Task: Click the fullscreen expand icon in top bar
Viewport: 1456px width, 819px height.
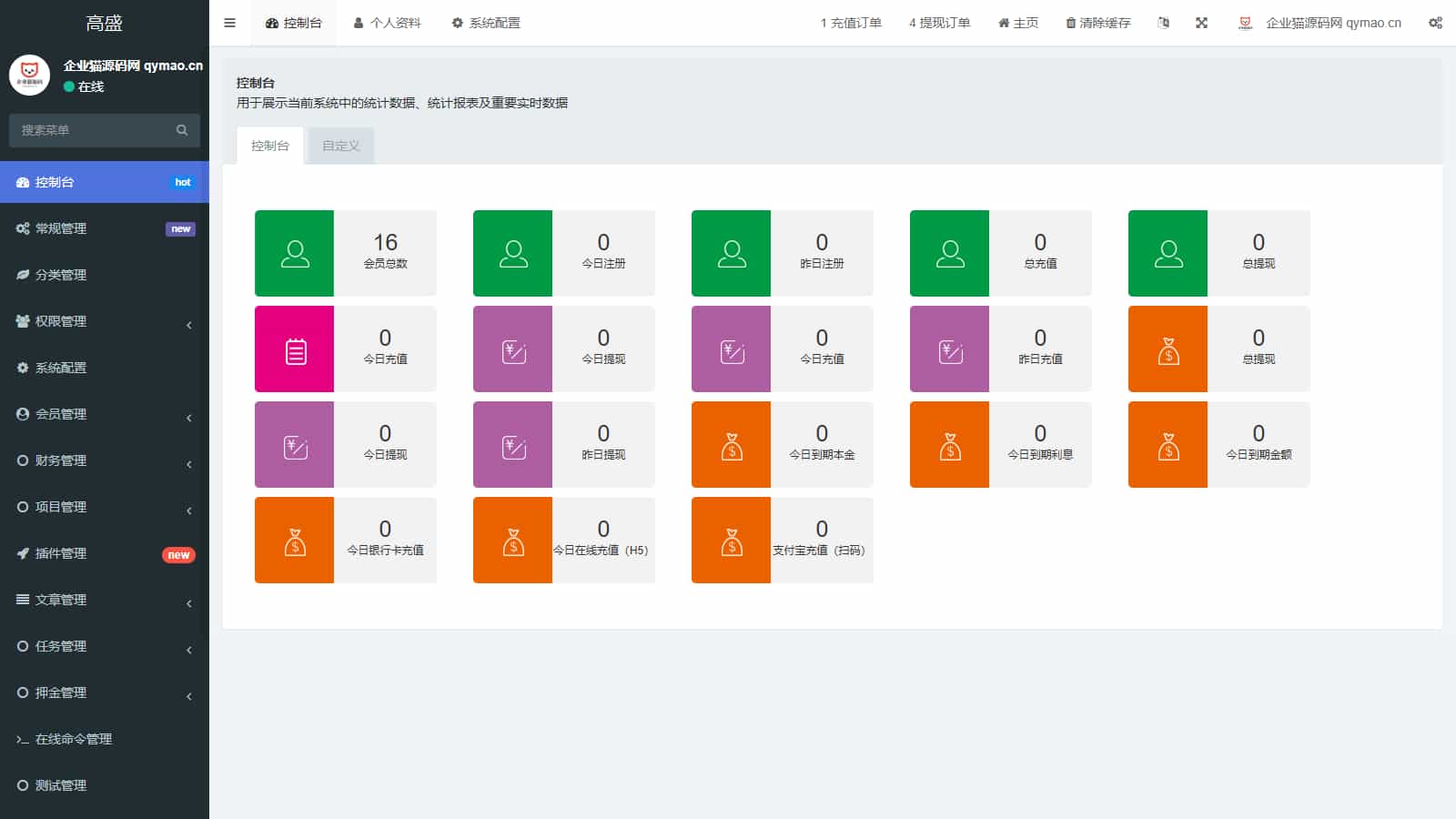Action: (x=1201, y=23)
